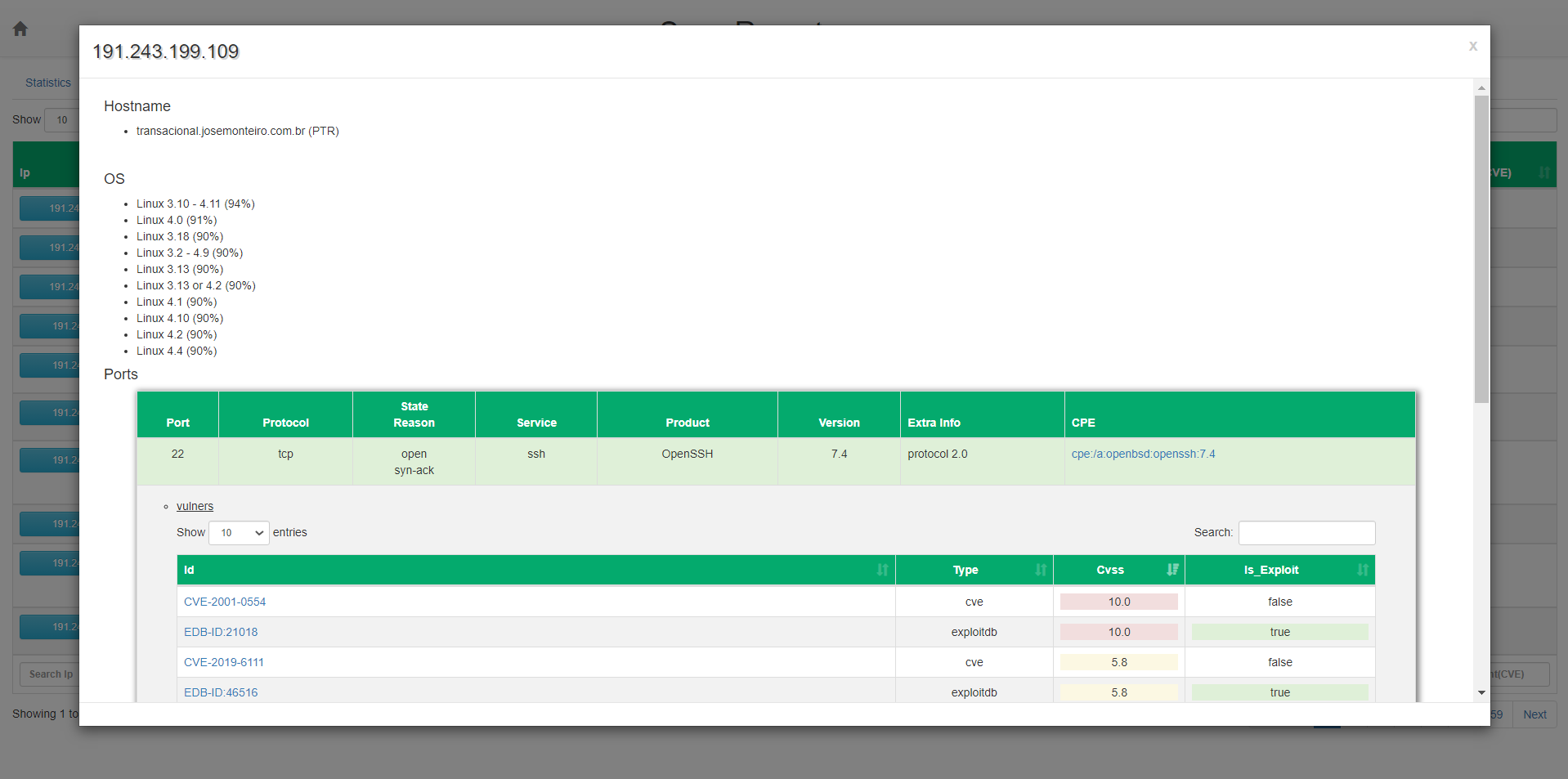
Task: Sort vulners table by Cvss column
Action: tap(1118, 570)
